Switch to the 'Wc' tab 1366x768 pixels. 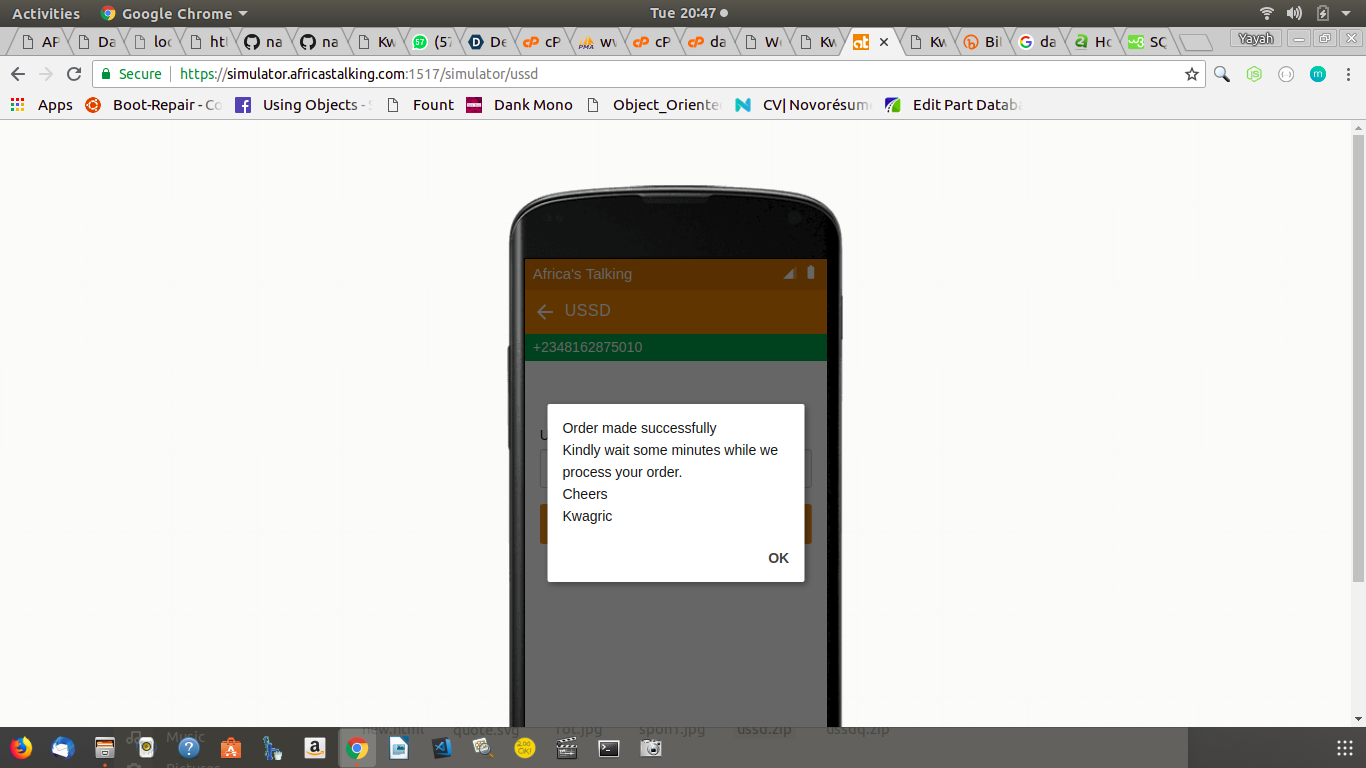coord(763,42)
